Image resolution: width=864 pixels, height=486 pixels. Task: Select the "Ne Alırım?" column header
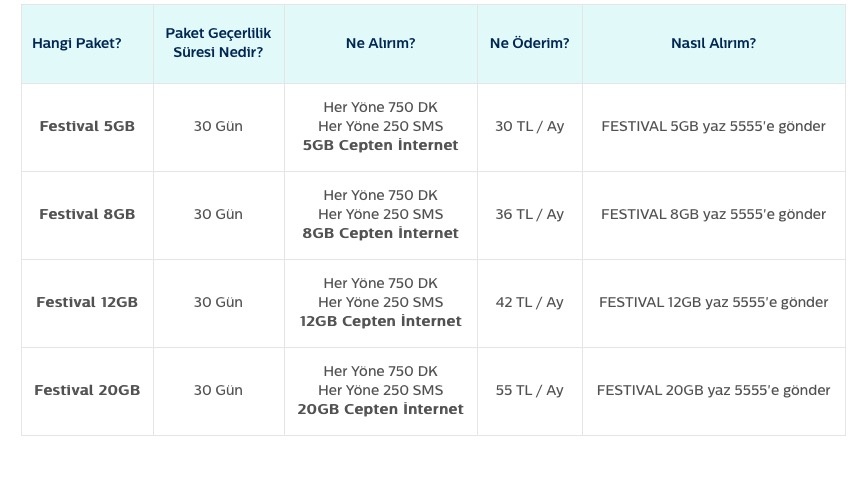click(x=380, y=43)
